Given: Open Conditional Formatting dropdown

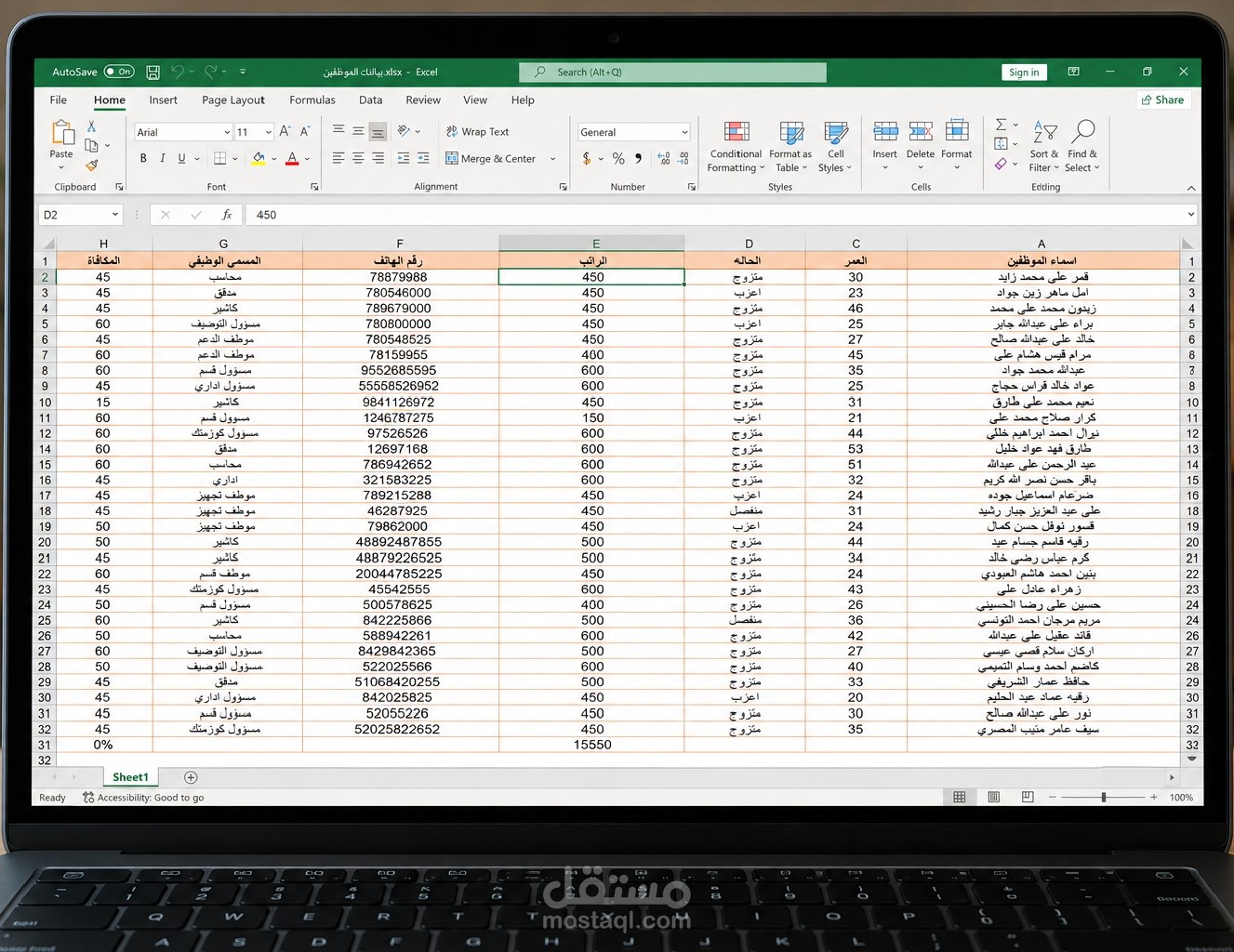Looking at the screenshot, I should pos(736,147).
